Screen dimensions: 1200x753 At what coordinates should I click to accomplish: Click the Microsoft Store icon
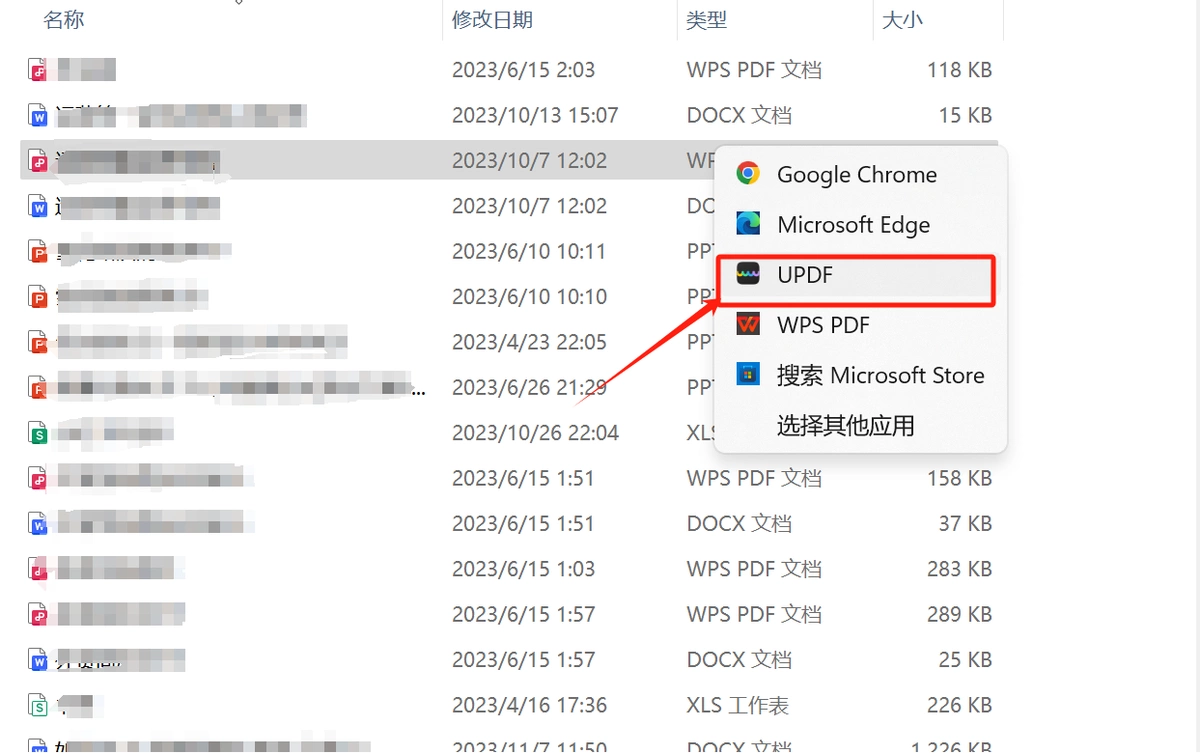click(x=747, y=375)
